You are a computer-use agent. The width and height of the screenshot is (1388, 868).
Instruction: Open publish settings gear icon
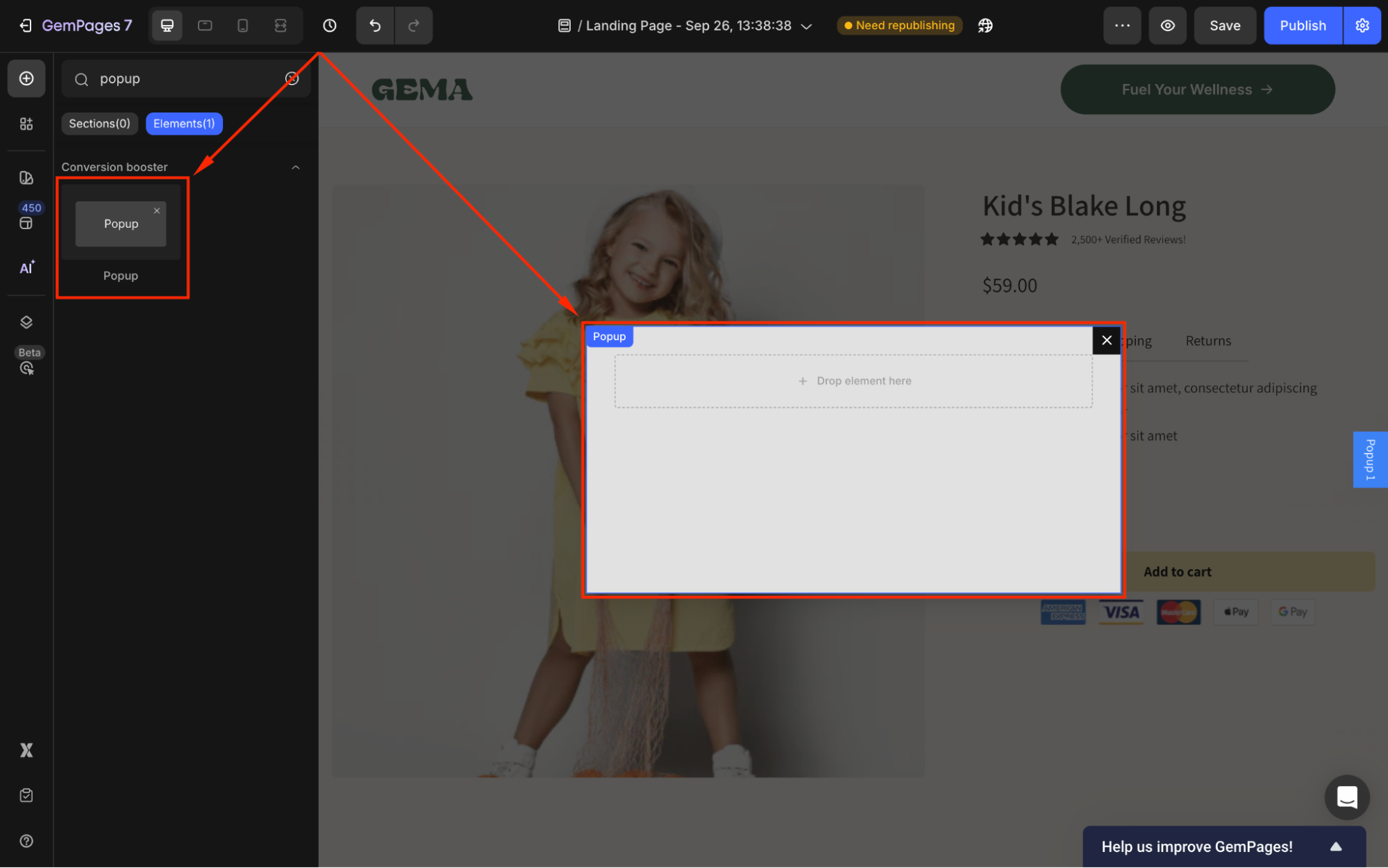pos(1362,26)
